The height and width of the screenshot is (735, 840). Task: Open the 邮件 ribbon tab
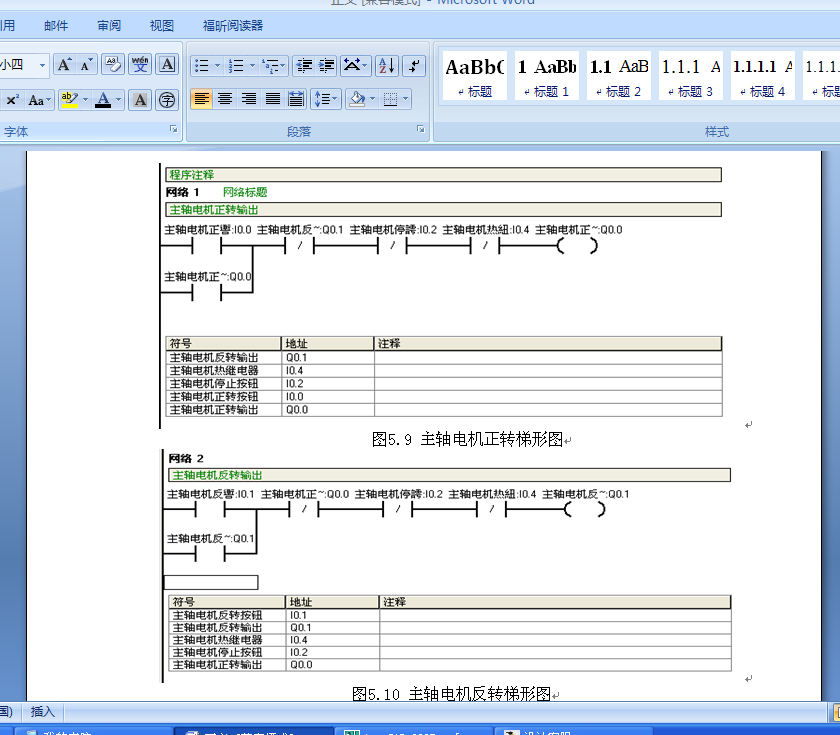56,26
